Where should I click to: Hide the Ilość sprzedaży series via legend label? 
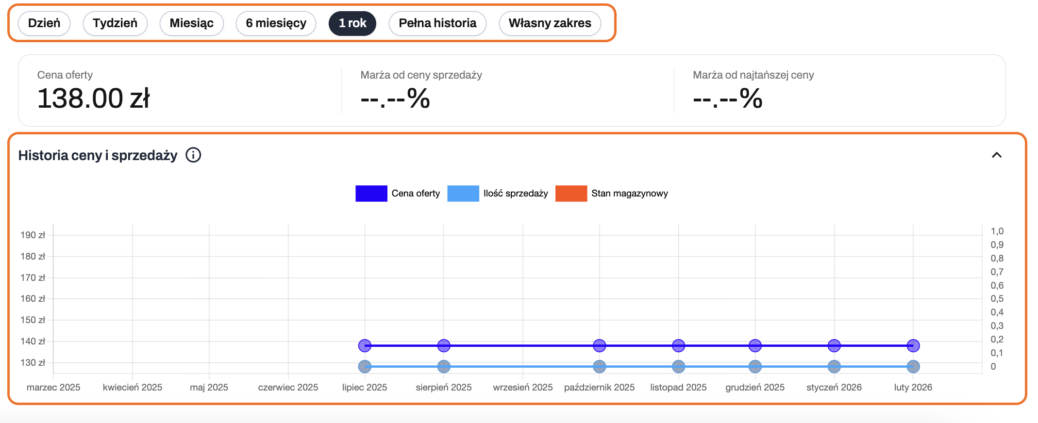[515, 193]
